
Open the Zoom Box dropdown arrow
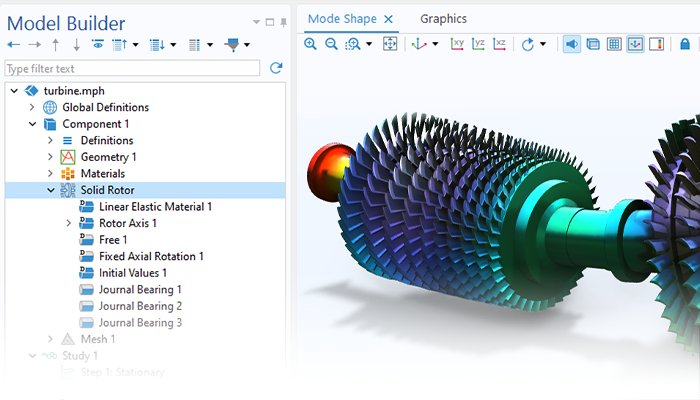pyautogui.click(x=369, y=44)
